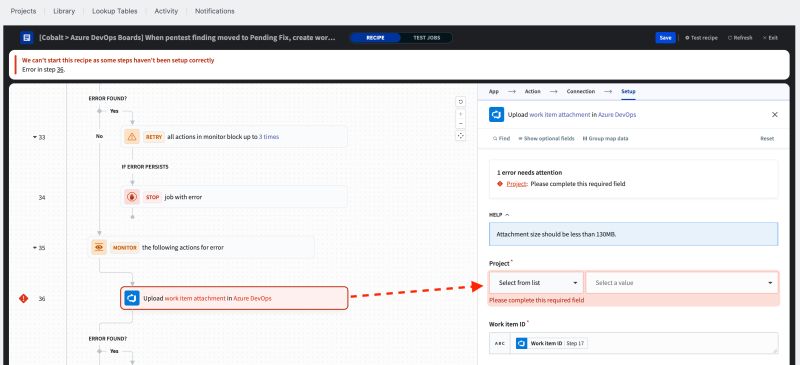Close the step setup panel
800x365 pixels.
pos(774,115)
